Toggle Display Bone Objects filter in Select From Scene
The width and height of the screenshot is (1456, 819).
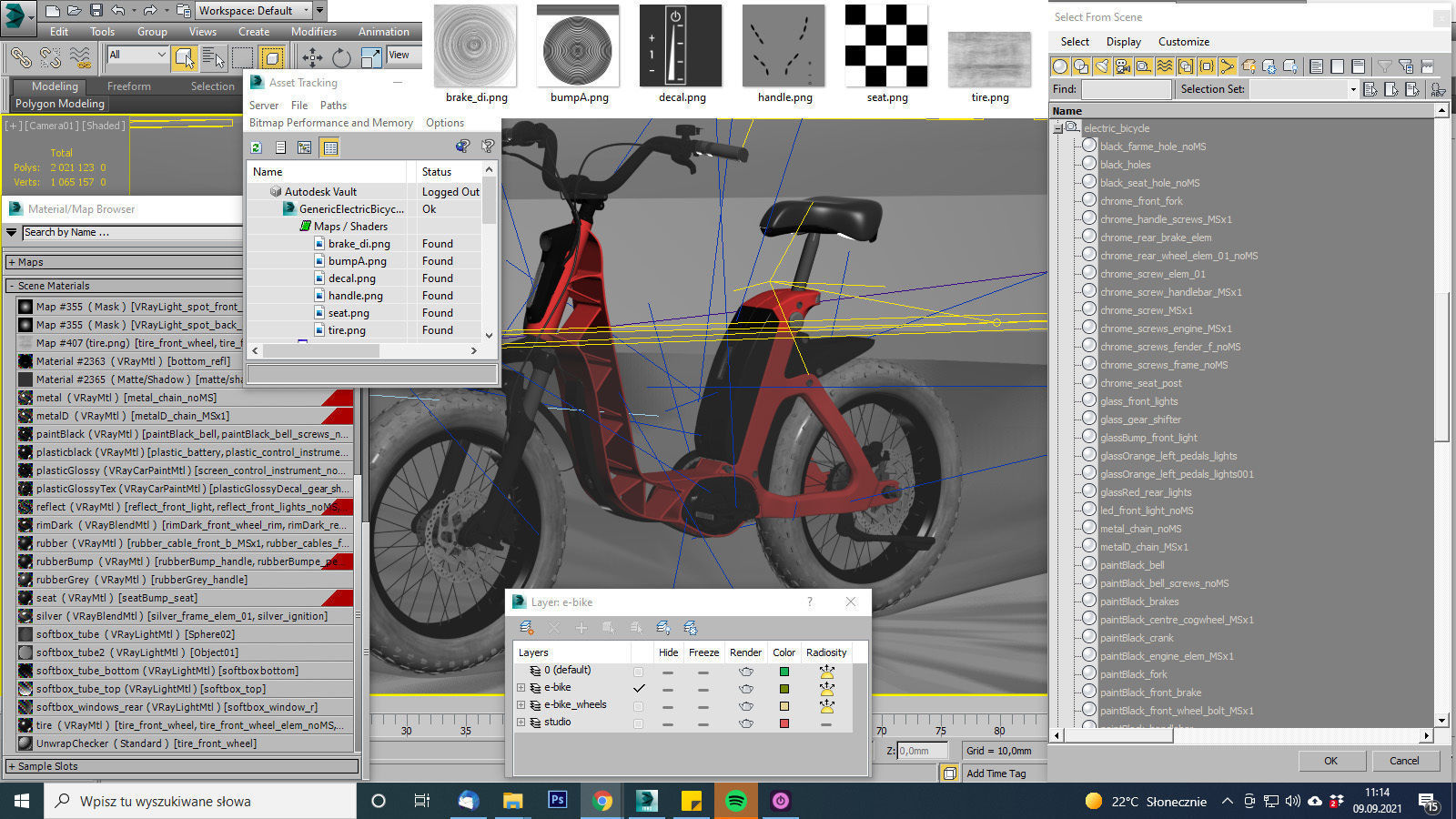click(x=1228, y=66)
